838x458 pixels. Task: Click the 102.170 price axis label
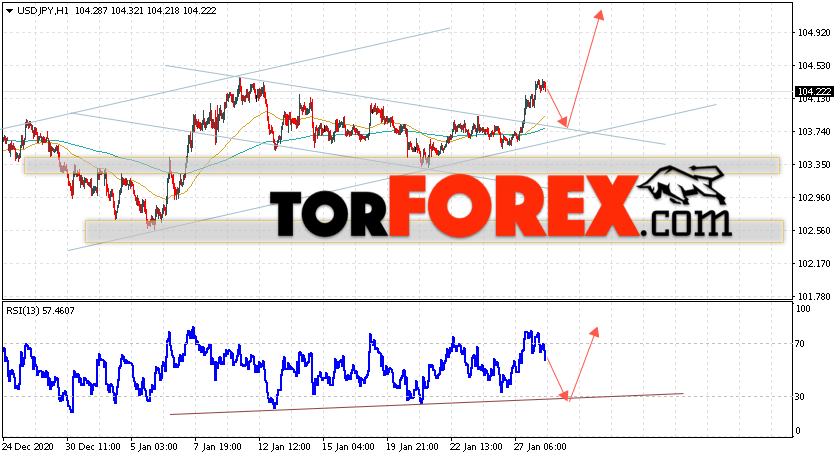814,264
